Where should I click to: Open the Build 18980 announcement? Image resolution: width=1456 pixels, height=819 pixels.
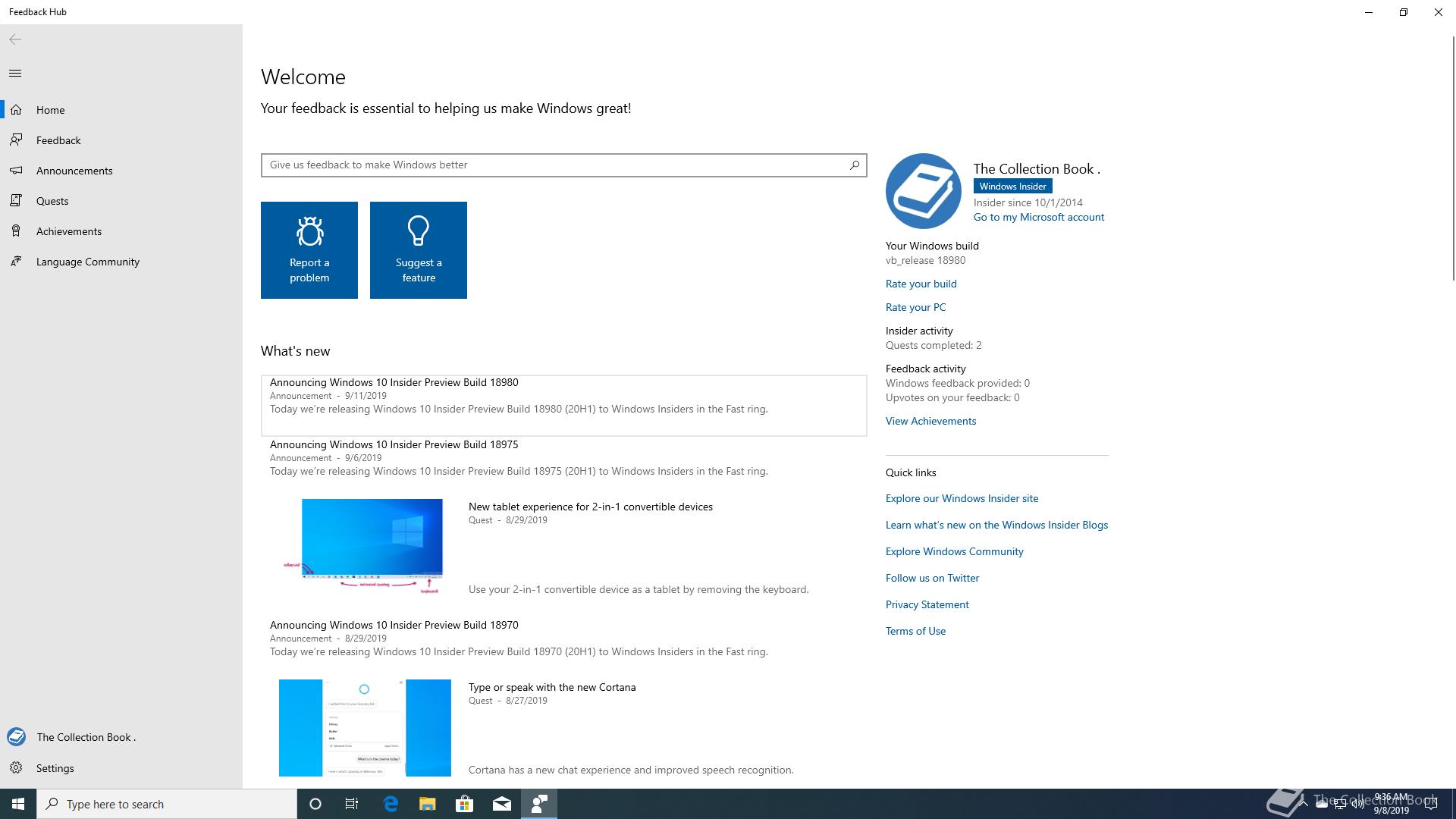point(394,383)
